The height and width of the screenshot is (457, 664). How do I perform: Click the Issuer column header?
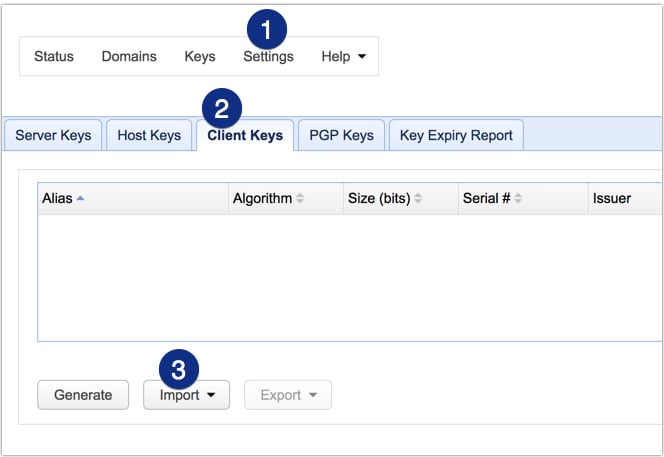click(612, 199)
